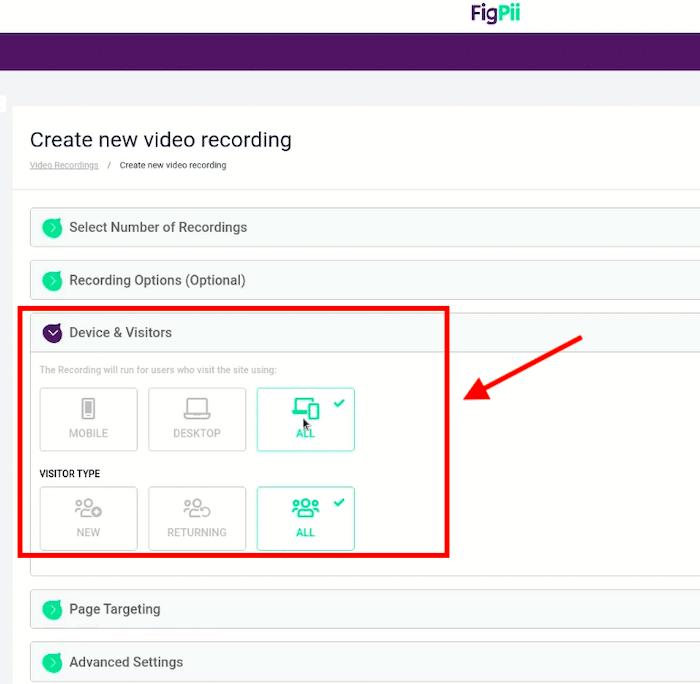Choose the Returning visitor icon
Image resolution: width=700 pixels, height=684 pixels.
point(197,508)
